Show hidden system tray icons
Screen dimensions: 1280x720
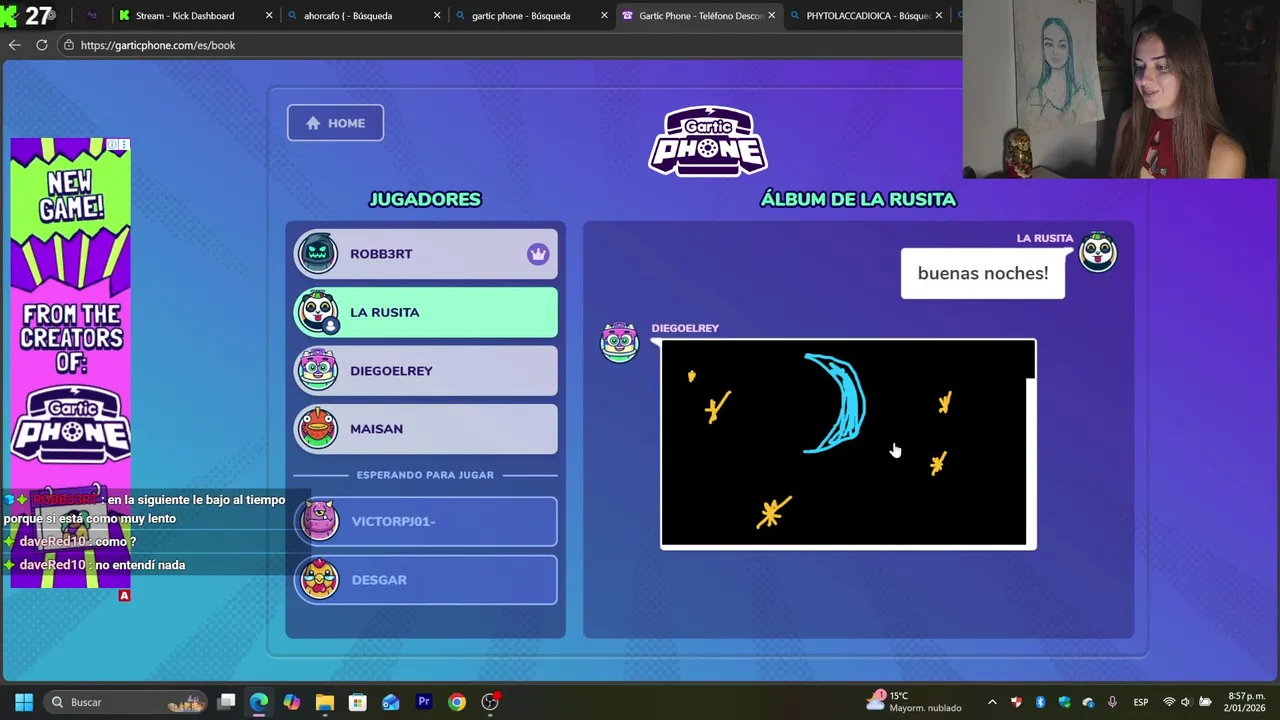(992, 702)
